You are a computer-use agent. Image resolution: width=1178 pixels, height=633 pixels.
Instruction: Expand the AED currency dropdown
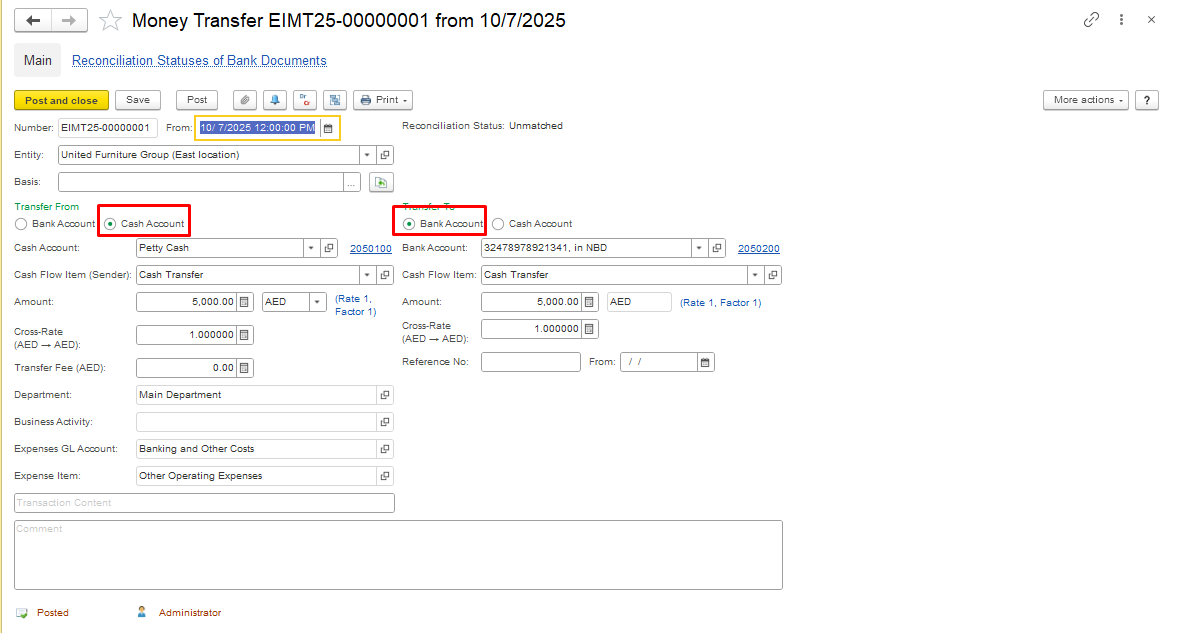317,302
